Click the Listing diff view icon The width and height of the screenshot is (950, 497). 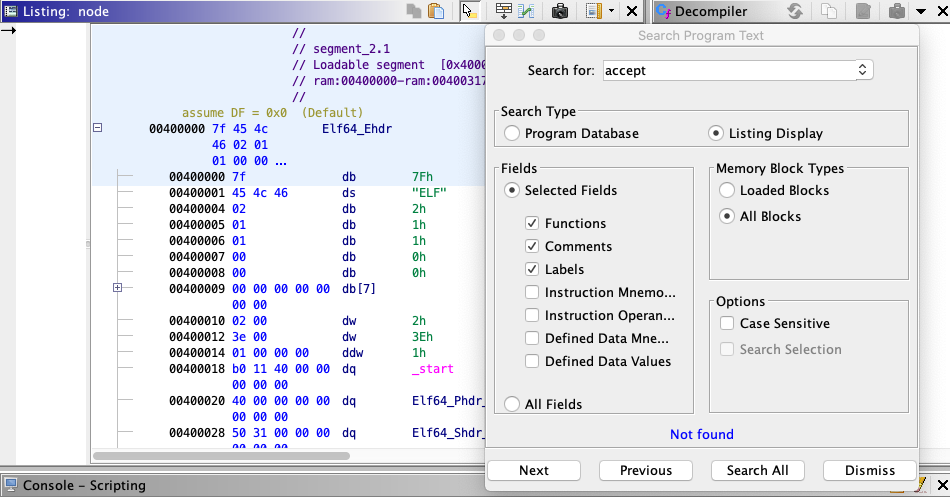(x=525, y=11)
